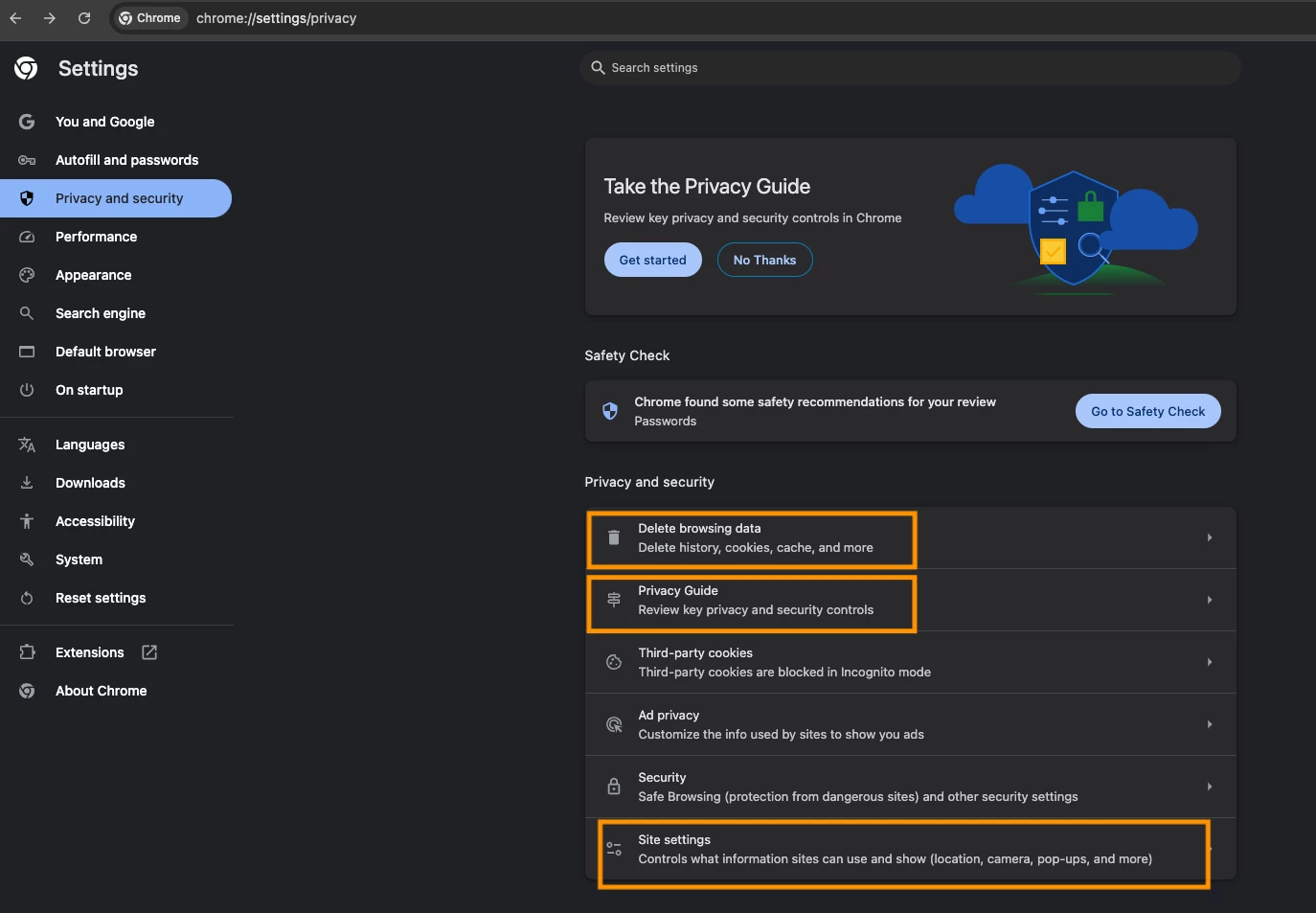The width and height of the screenshot is (1316, 913).
Task: Open System settings
Action: 116,559
